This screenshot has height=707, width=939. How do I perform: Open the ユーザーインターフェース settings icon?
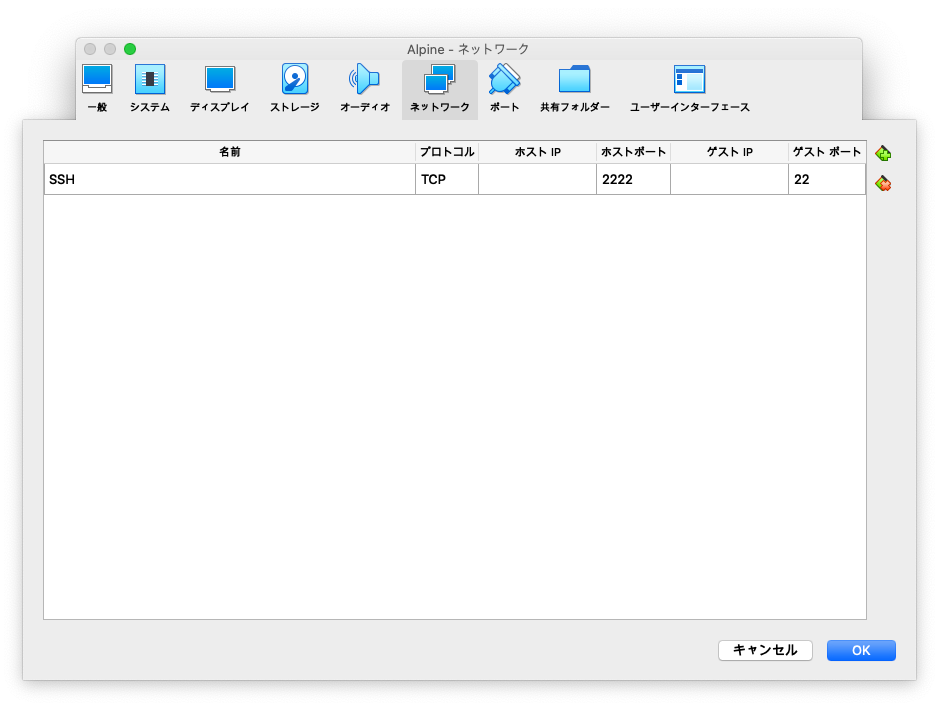[x=689, y=89]
